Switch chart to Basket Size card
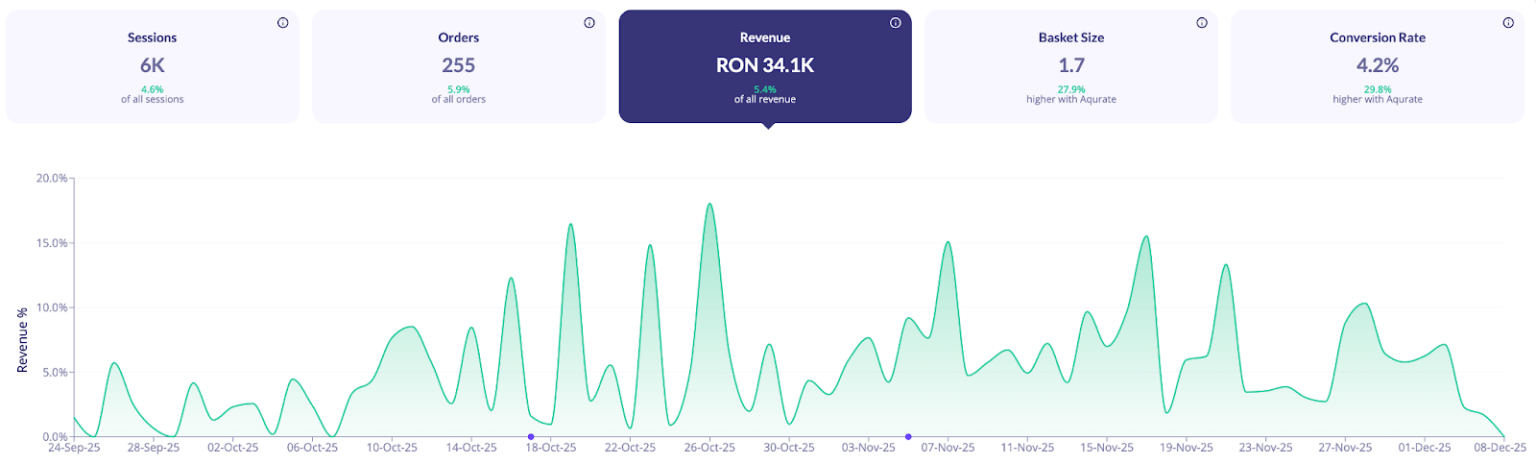The image size is (1536, 465). [x=1071, y=67]
